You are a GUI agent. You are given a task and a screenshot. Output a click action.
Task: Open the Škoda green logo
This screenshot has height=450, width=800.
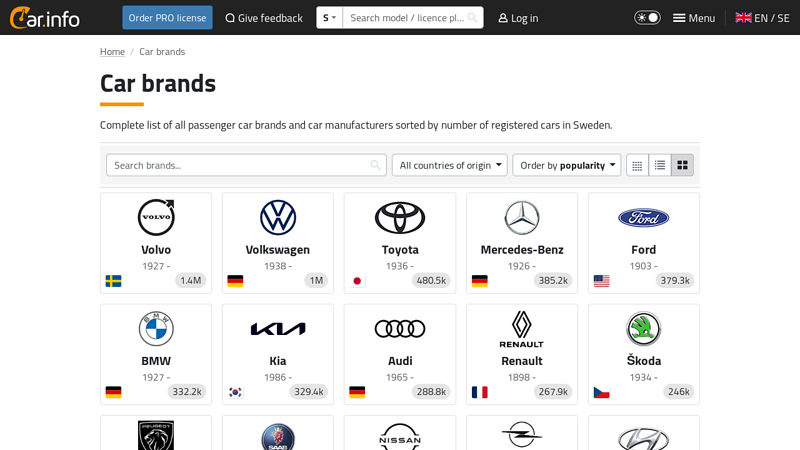(x=644, y=329)
